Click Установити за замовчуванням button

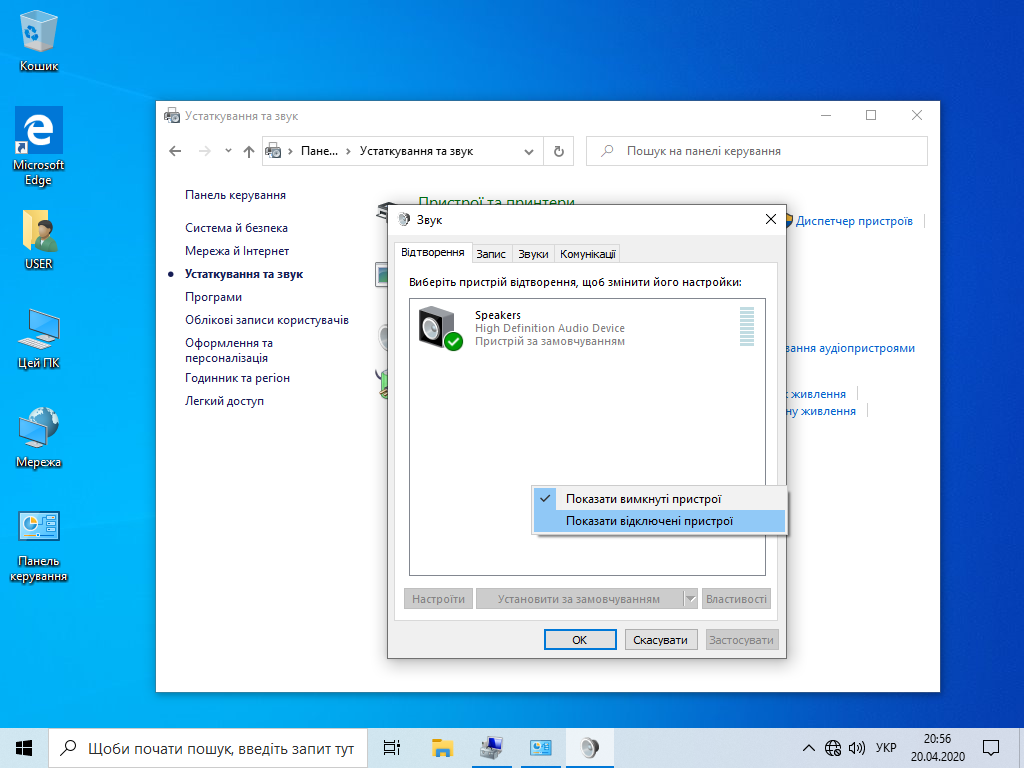(x=579, y=599)
